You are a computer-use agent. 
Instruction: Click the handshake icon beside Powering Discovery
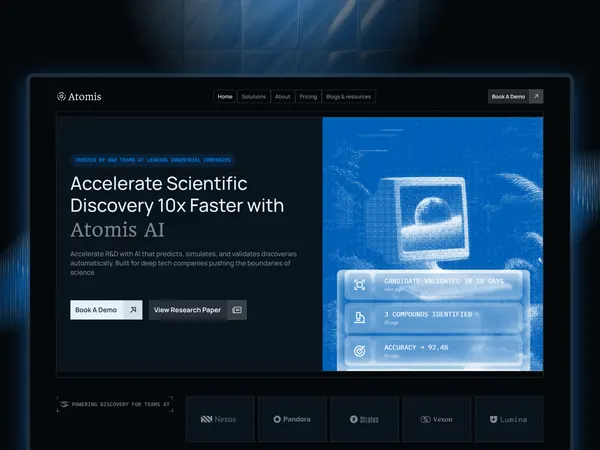click(x=64, y=404)
